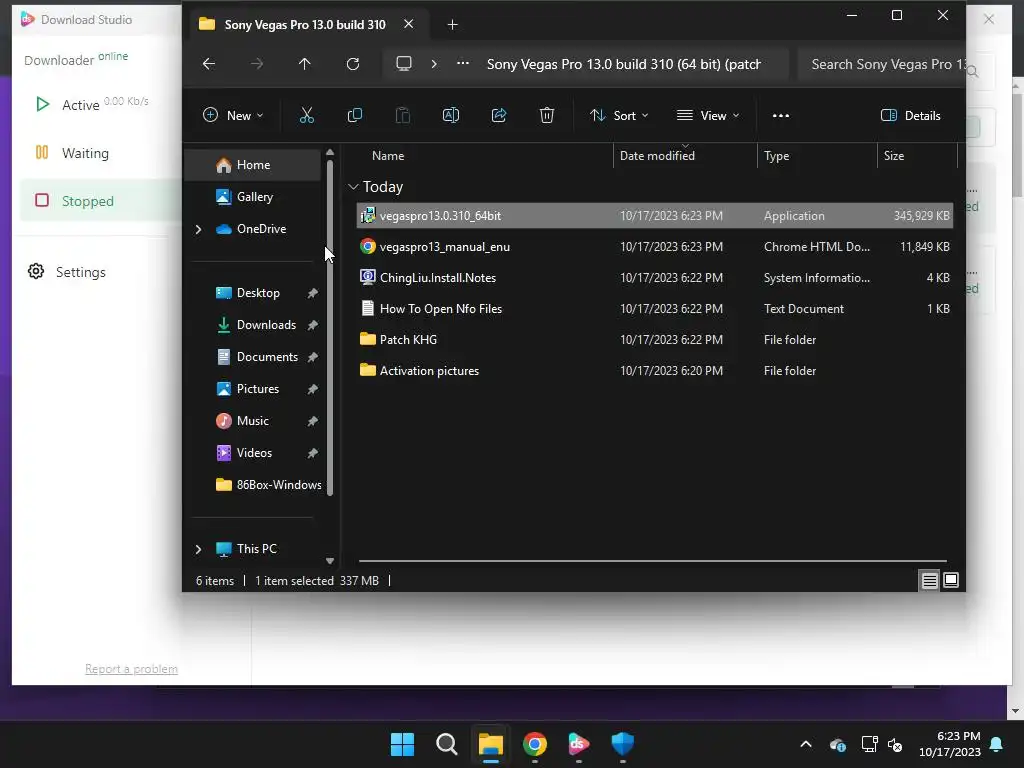Click the Rename icon
The image size is (1024, 768).
[x=451, y=116]
